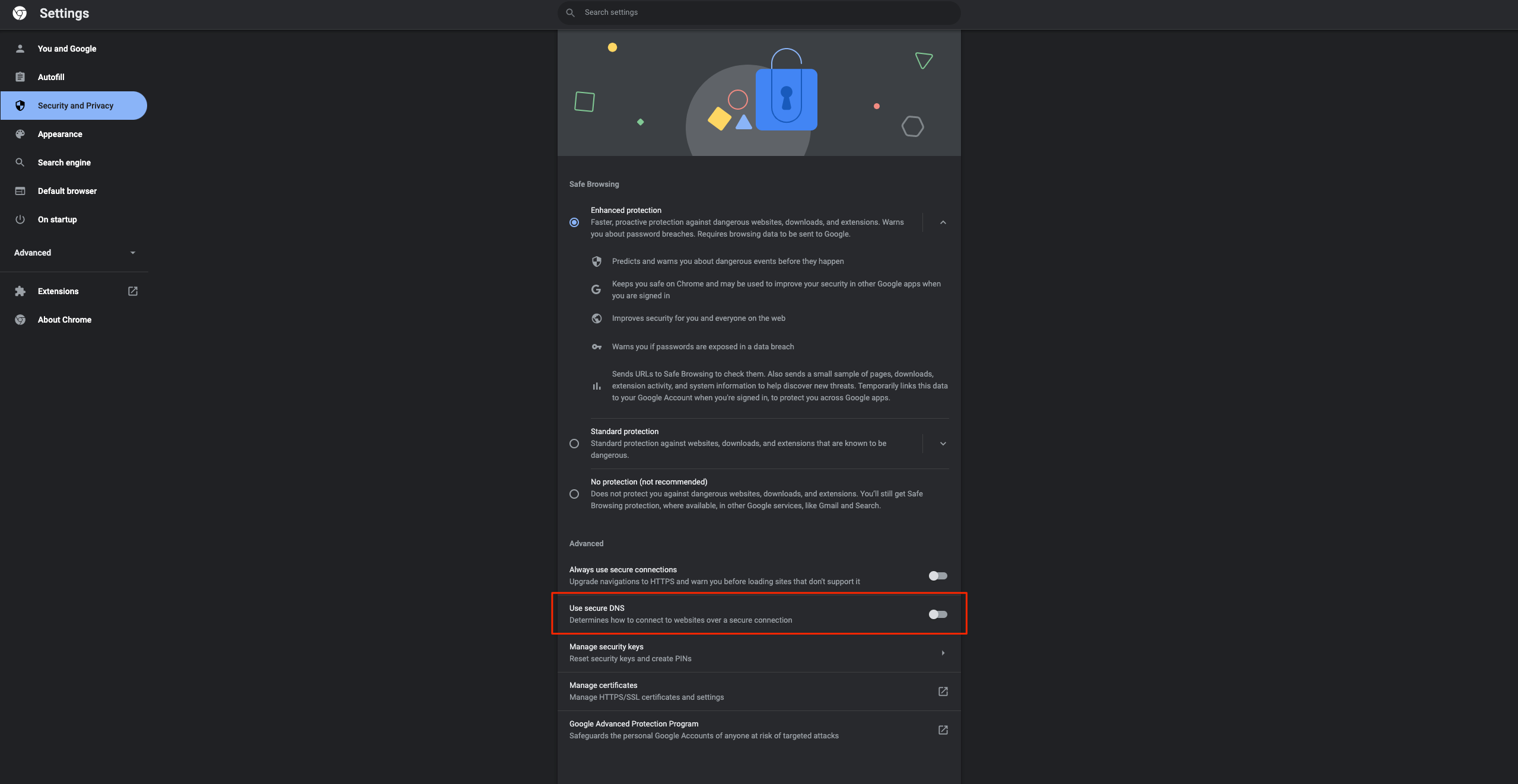Click the Appearance palette icon

coord(20,134)
